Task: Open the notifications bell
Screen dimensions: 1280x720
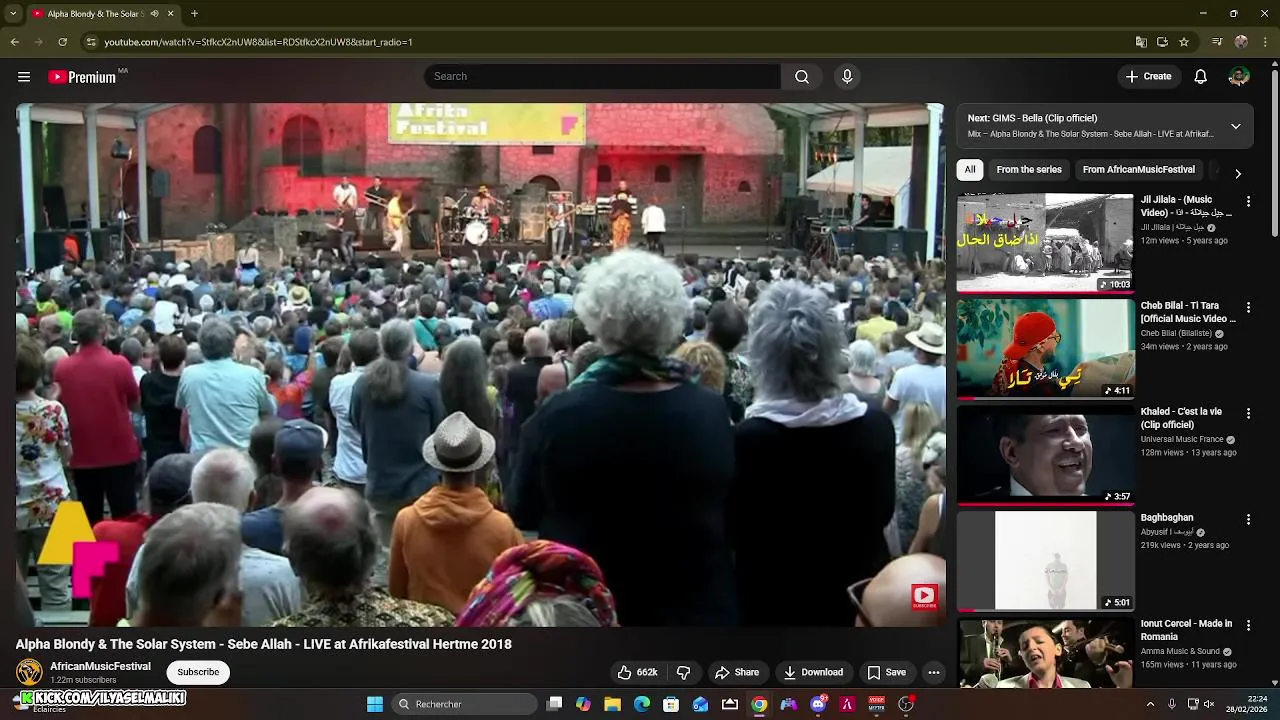Action: pyautogui.click(x=1201, y=76)
